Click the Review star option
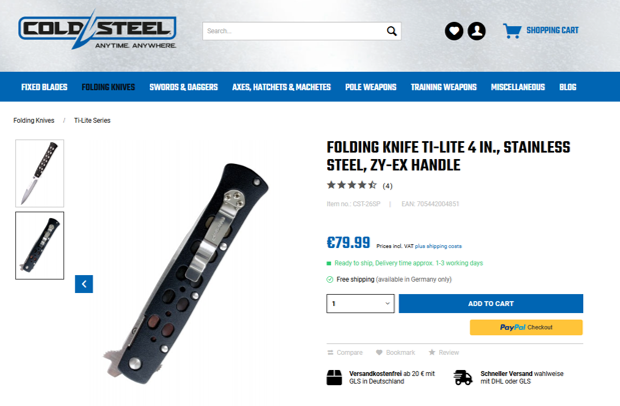 [x=444, y=352]
